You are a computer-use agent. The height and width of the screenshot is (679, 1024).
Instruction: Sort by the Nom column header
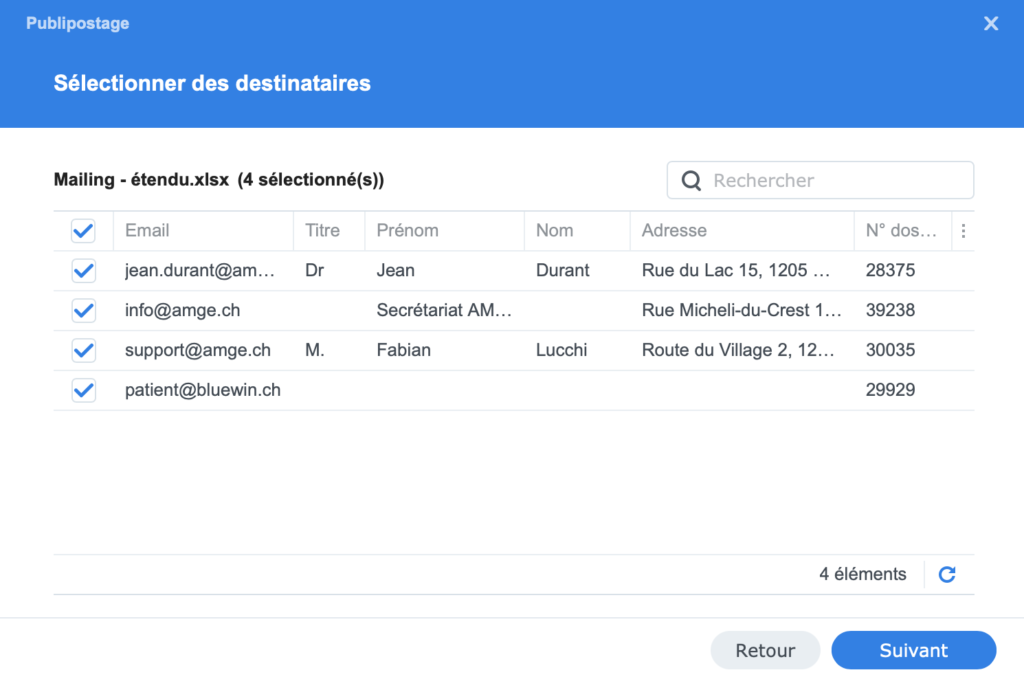(577, 230)
